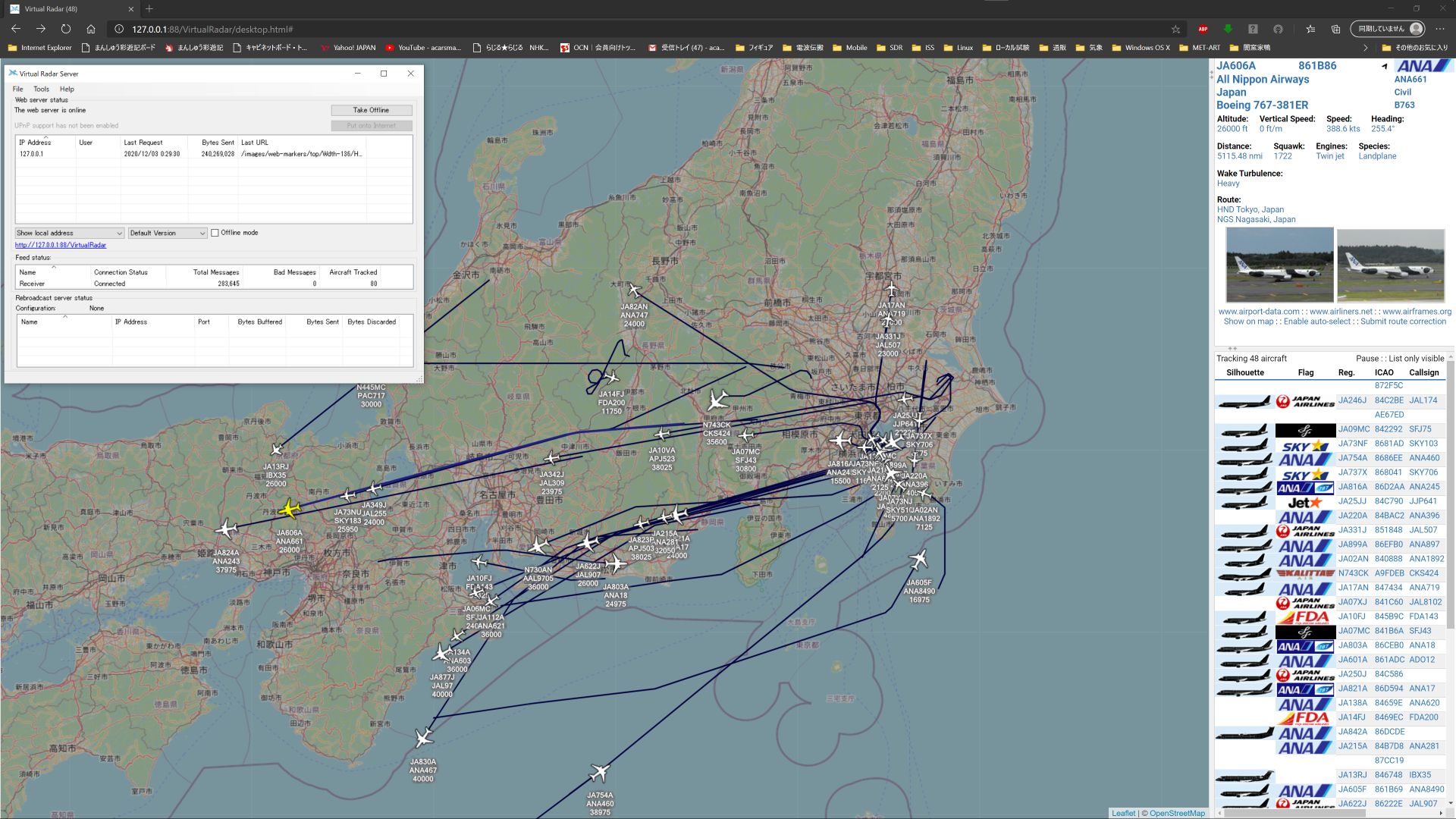The width and height of the screenshot is (1456, 819).
Task: Click the JA605F ANA8490 aircraft marker
Action: coord(918,560)
